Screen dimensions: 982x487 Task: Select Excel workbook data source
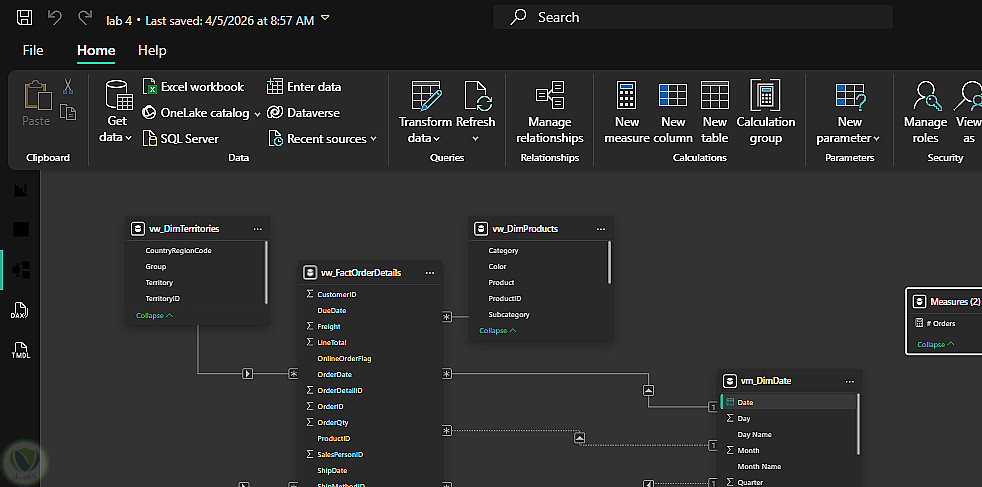193,87
